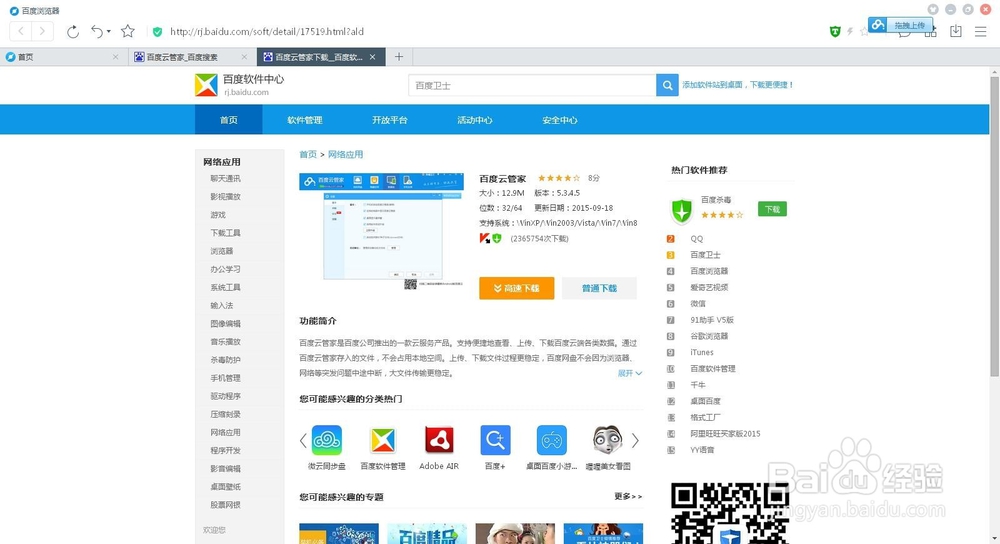The height and width of the screenshot is (544, 1000).
Task: Click the lightning speed-mode icon
Action: pyautogui.click(x=850, y=31)
